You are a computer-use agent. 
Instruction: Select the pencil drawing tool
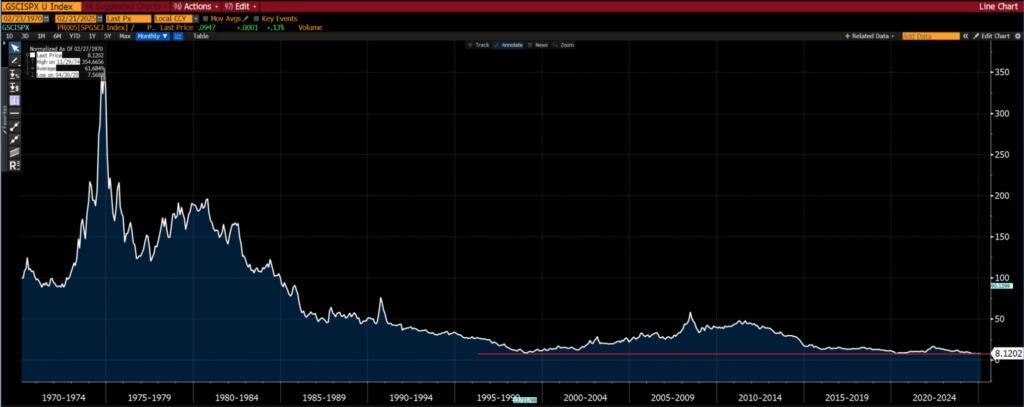(14, 61)
